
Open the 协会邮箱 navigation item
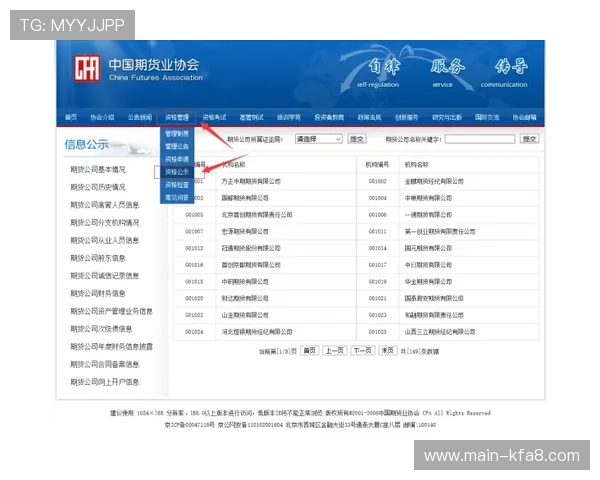525,117
